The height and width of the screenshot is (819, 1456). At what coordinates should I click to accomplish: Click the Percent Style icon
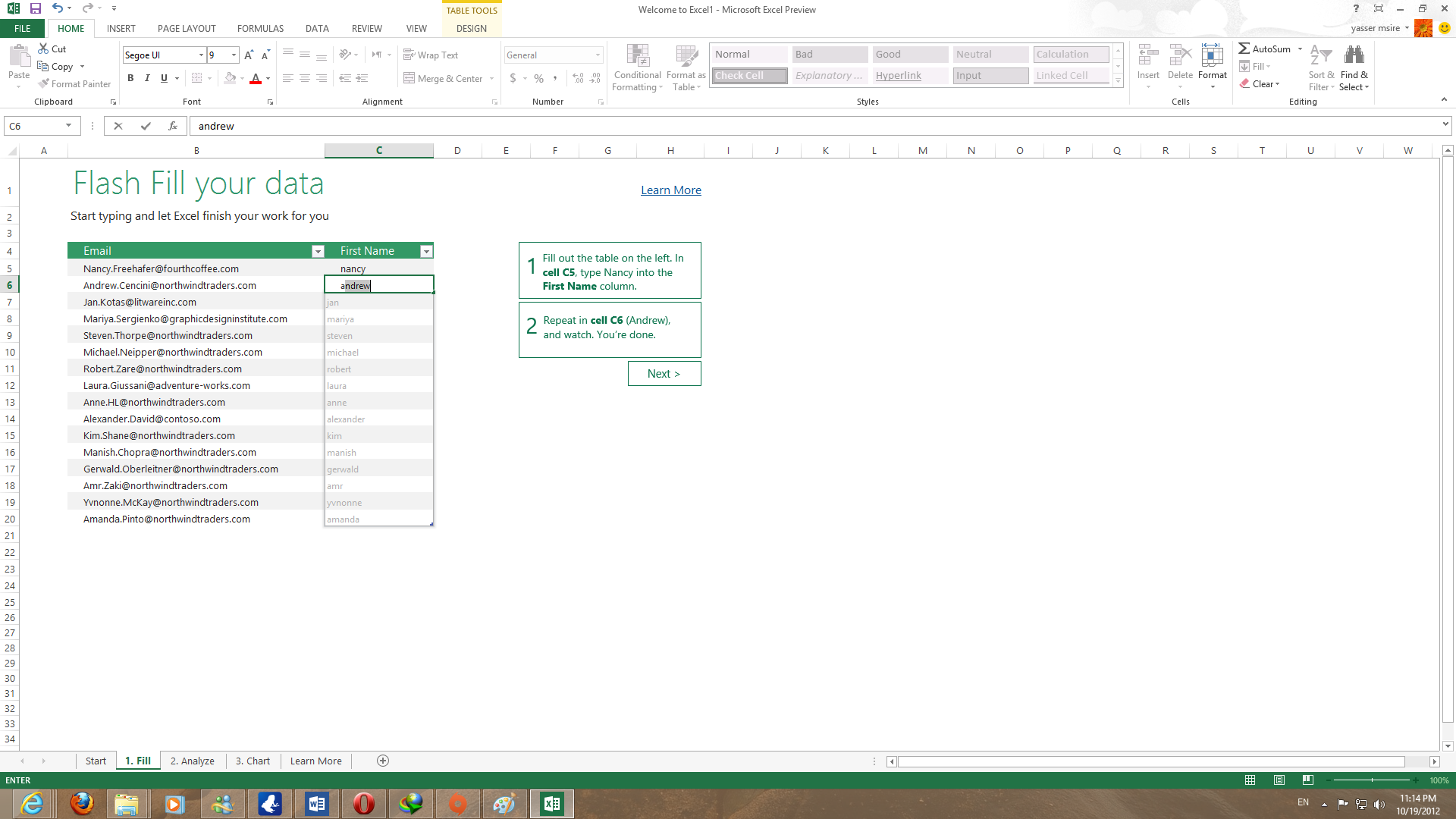pos(539,78)
